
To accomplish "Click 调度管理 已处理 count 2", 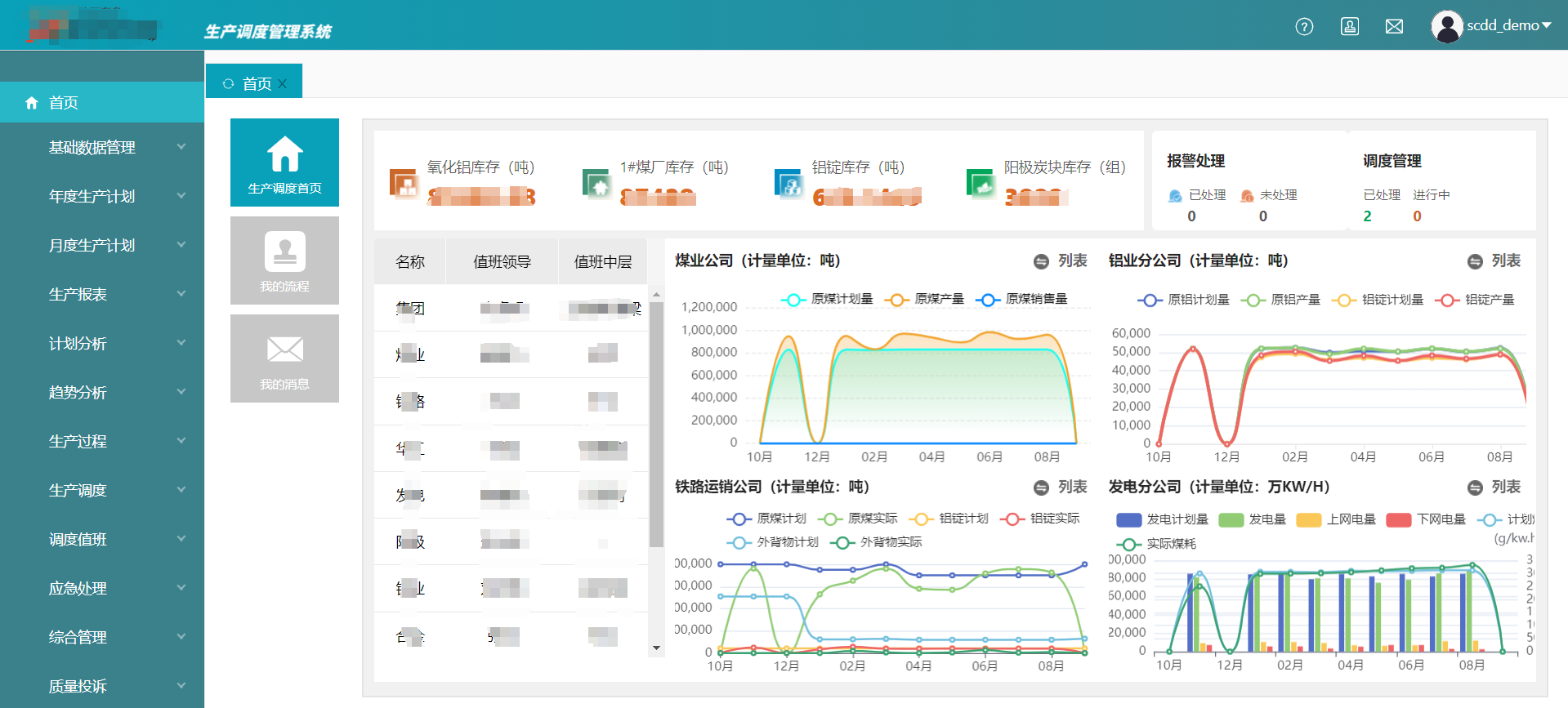I will (1367, 216).
